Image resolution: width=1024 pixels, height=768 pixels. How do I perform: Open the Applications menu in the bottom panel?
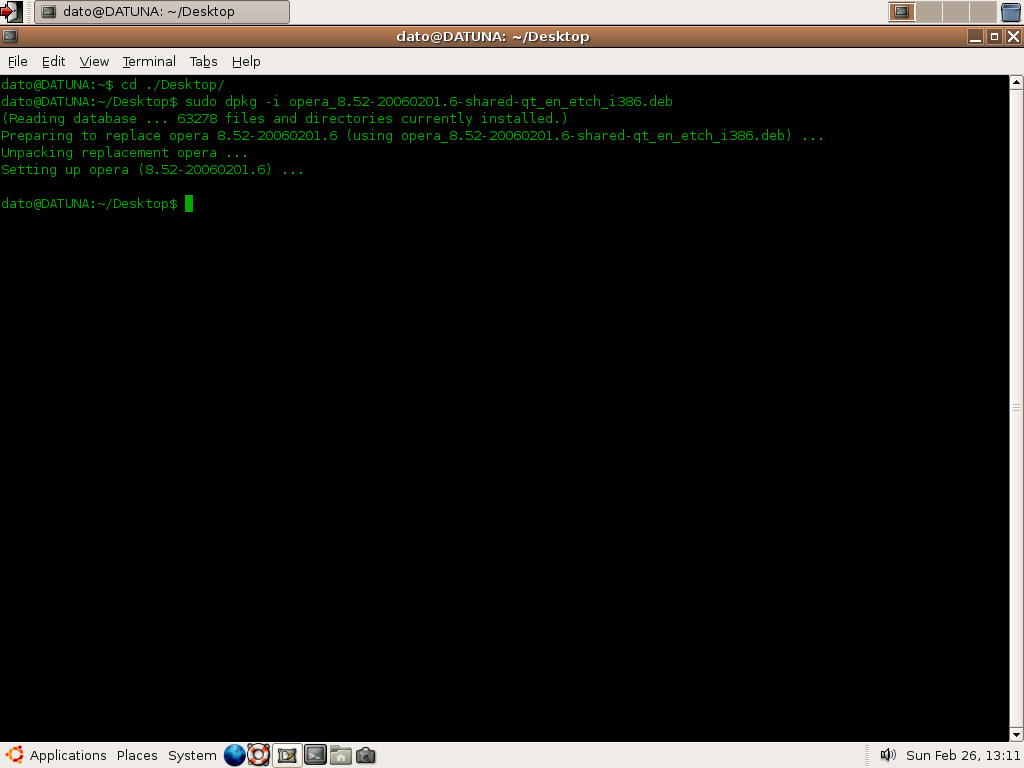(68, 756)
